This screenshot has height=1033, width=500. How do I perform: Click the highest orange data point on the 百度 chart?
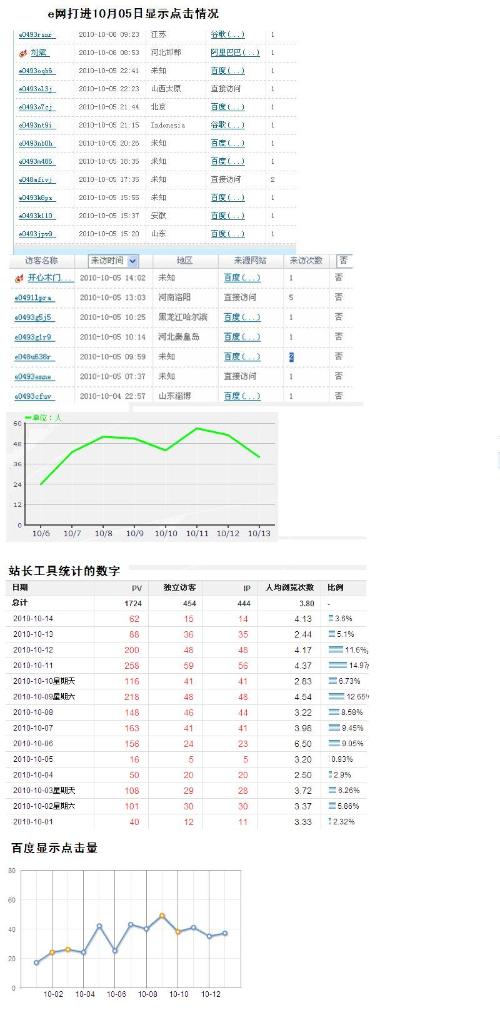click(x=162, y=916)
